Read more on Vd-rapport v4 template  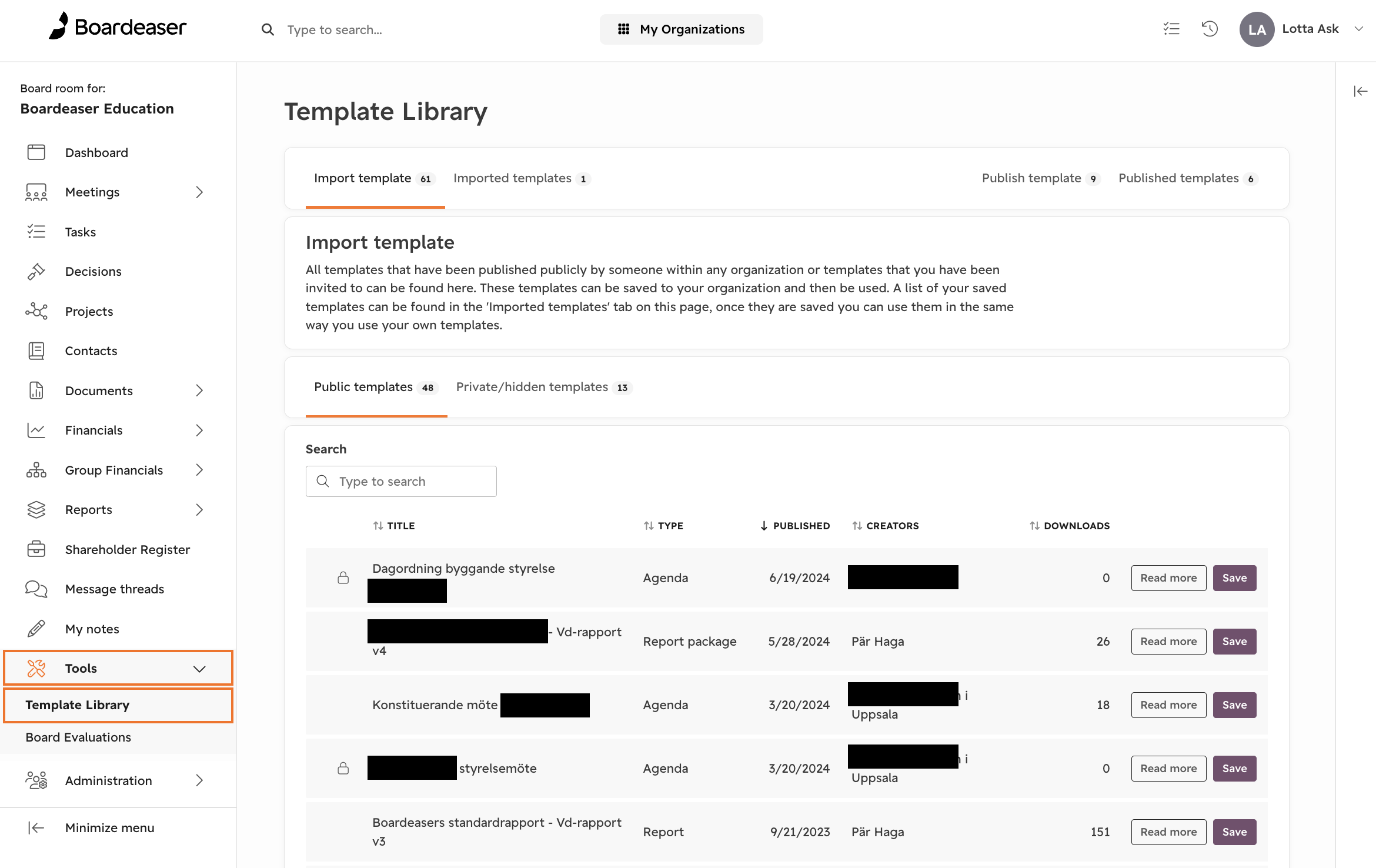click(1168, 642)
